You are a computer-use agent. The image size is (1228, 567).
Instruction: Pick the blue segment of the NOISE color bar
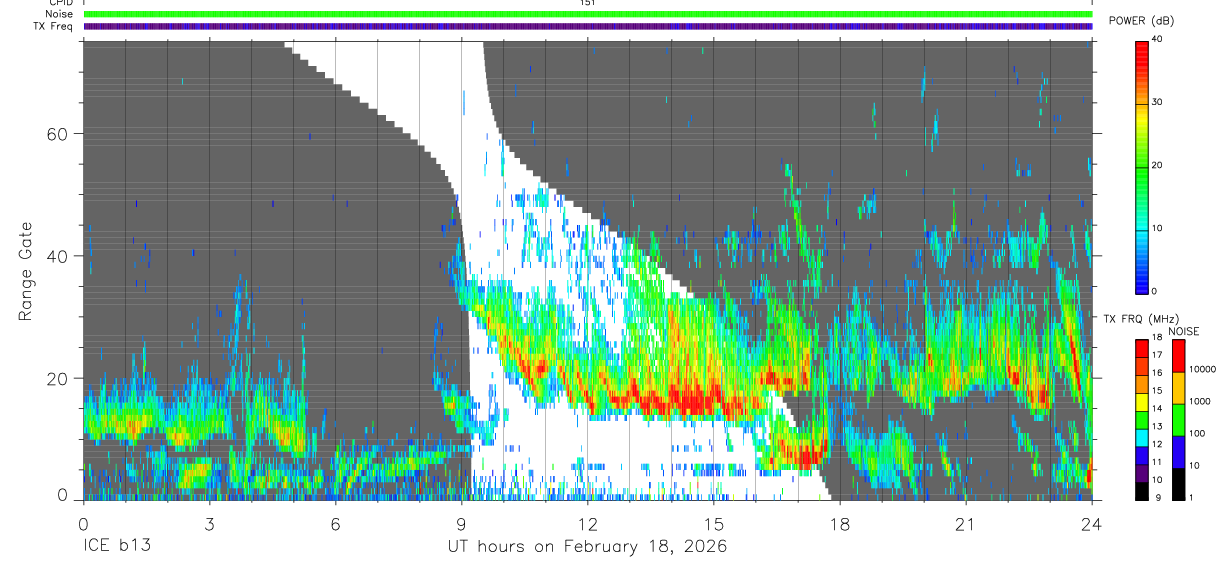tap(1178, 452)
